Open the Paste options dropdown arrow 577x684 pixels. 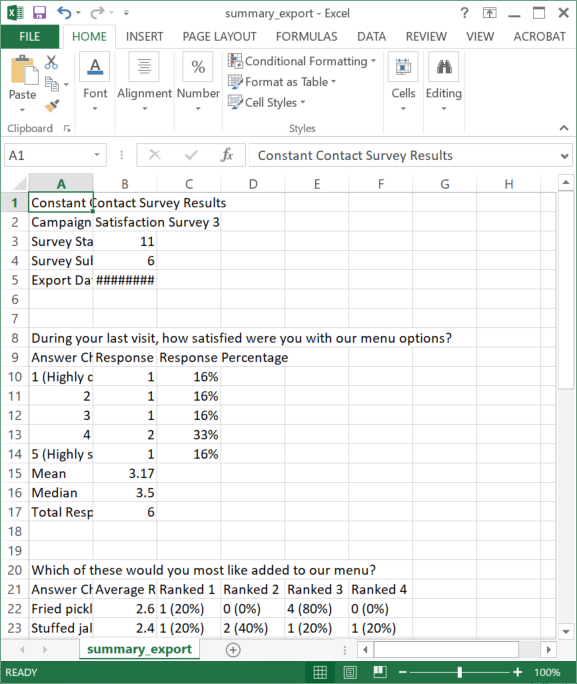(22, 109)
